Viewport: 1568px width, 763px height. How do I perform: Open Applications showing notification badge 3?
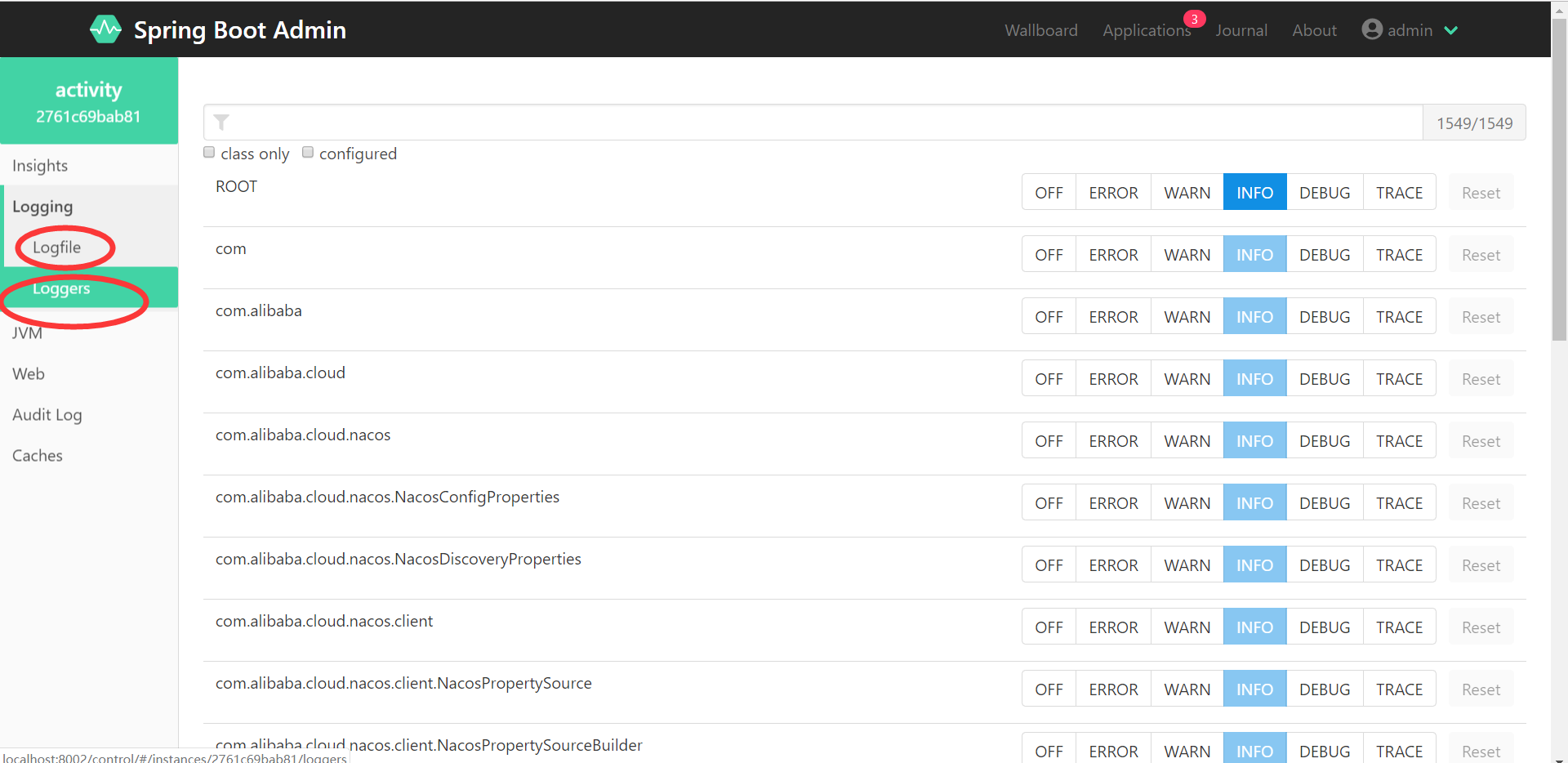point(1147,30)
